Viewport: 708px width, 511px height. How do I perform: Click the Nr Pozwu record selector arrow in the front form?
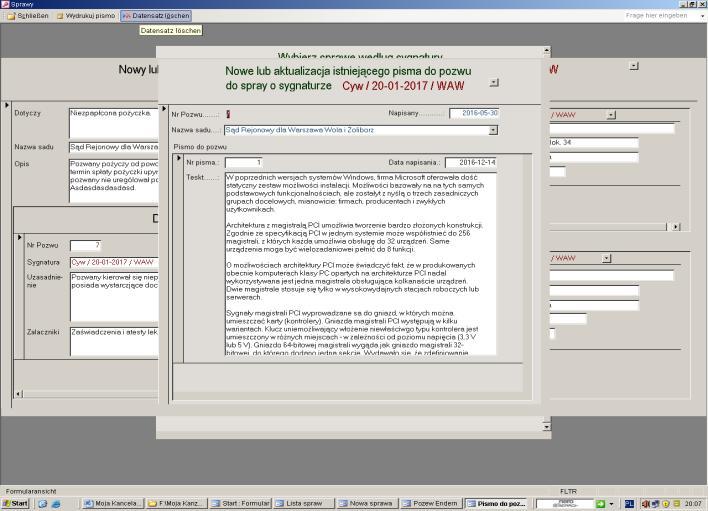pyautogui.click(x=164, y=109)
